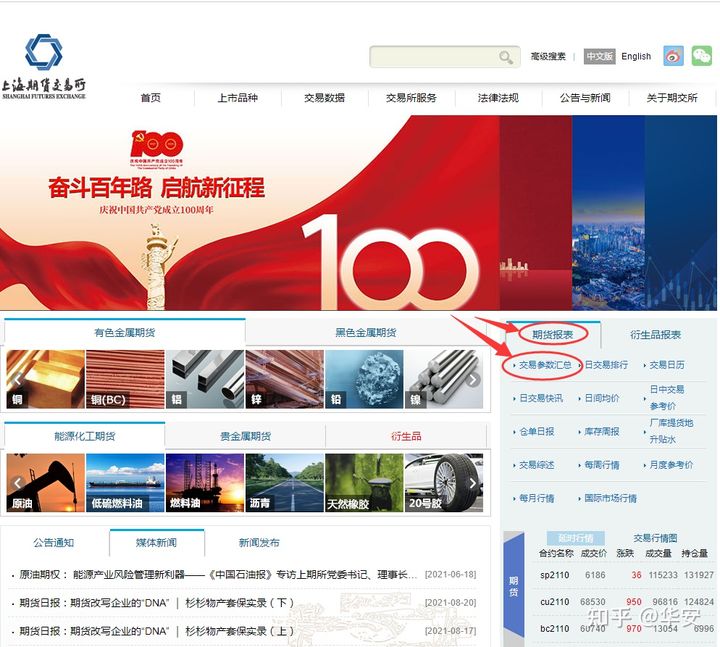720x647 pixels.
Task: Click the next arrow on the 镍 metals carousel
Action: click(x=473, y=379)
